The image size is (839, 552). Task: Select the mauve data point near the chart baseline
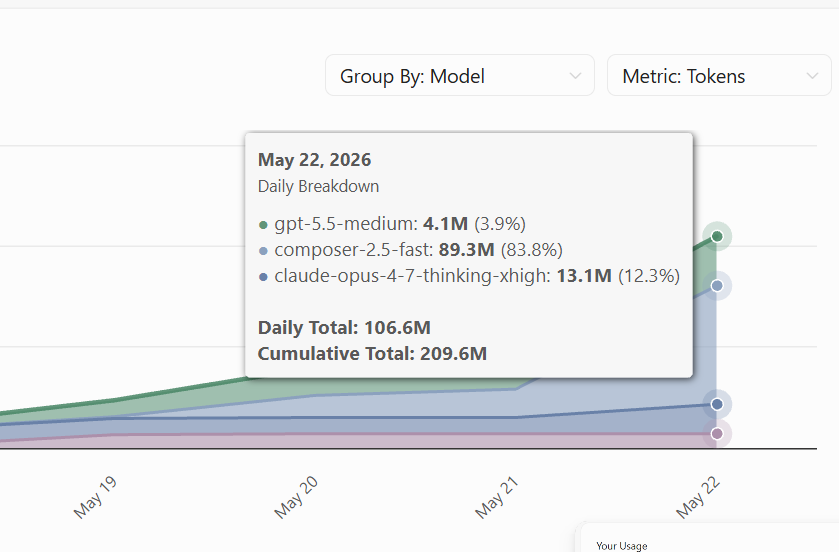[717, 433]
